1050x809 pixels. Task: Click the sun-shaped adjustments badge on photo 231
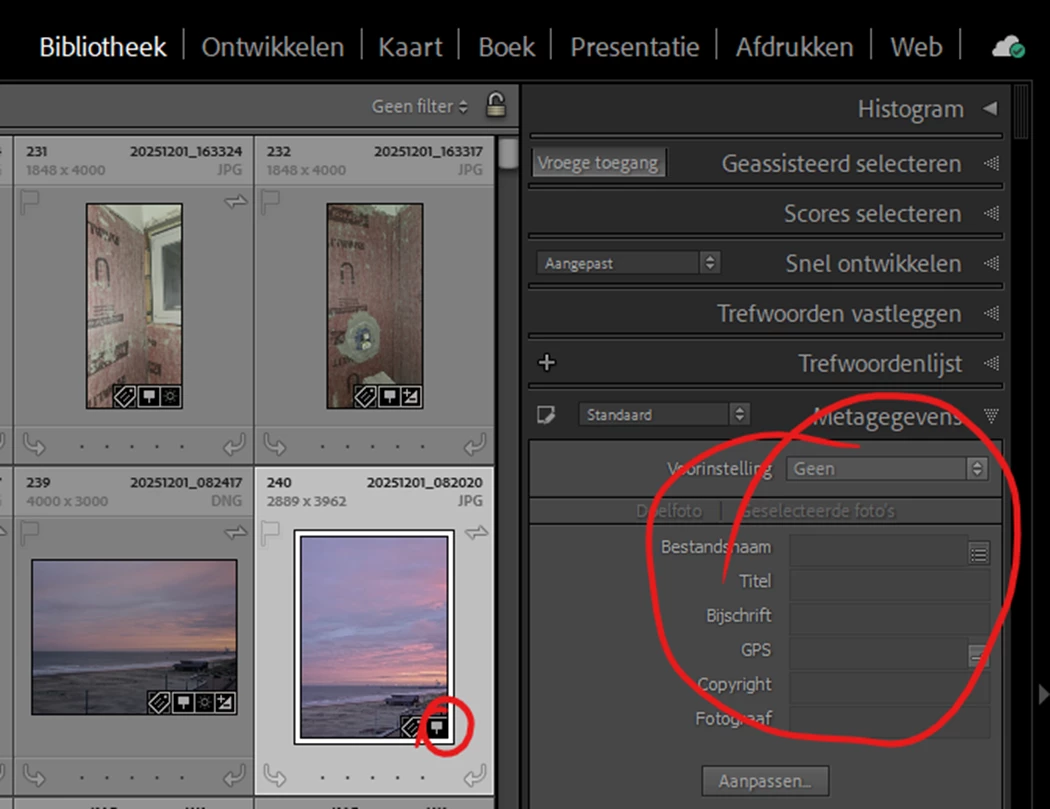(x=170, y=396)
